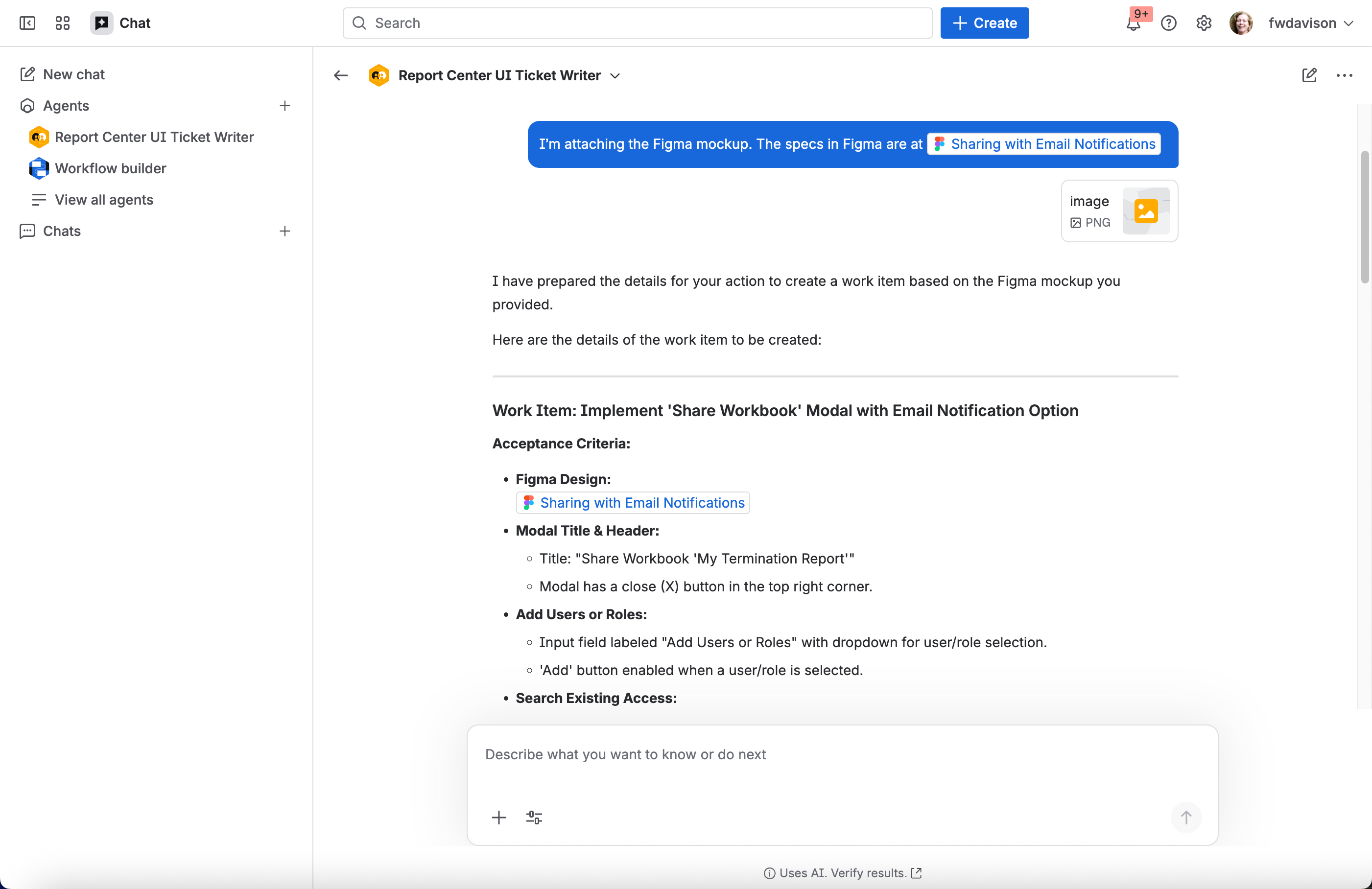
Task: Open the help question mark icon
Action: click(1168, 23)
